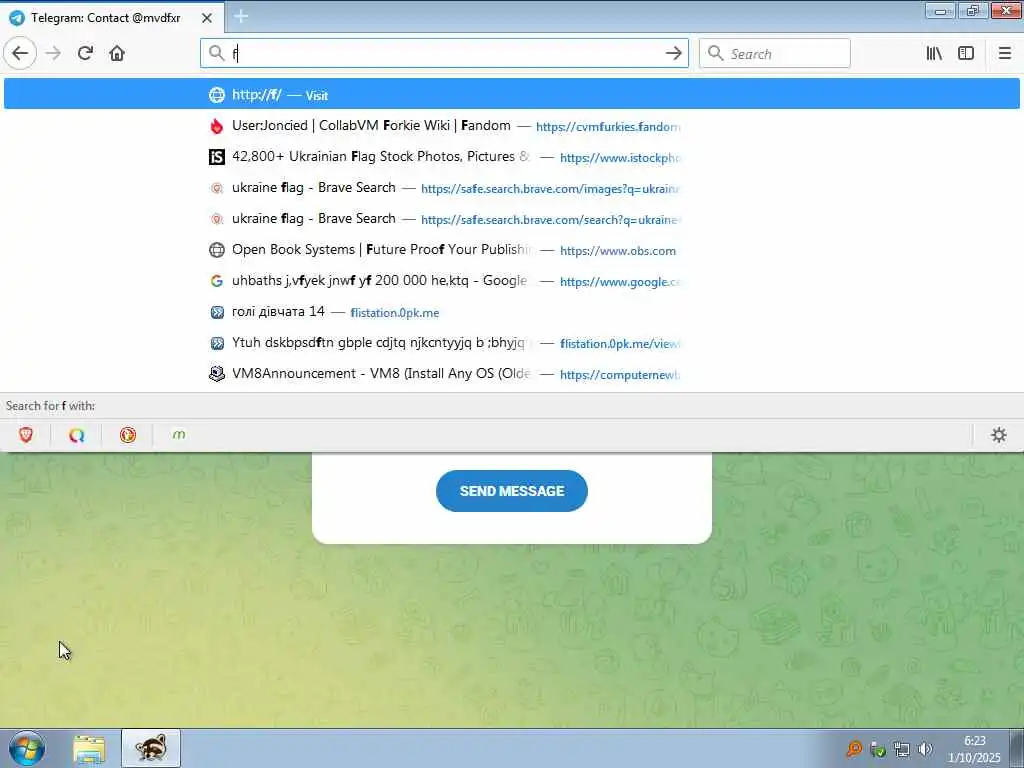This screenshot has height=768, width=1024.
Task: Select the http://f/ Visit suggestion
Action: (511, 94)
